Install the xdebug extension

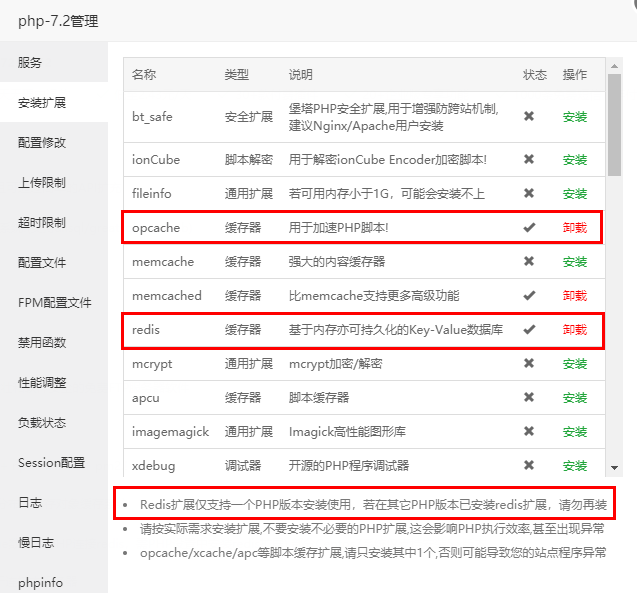click(575, 466)
